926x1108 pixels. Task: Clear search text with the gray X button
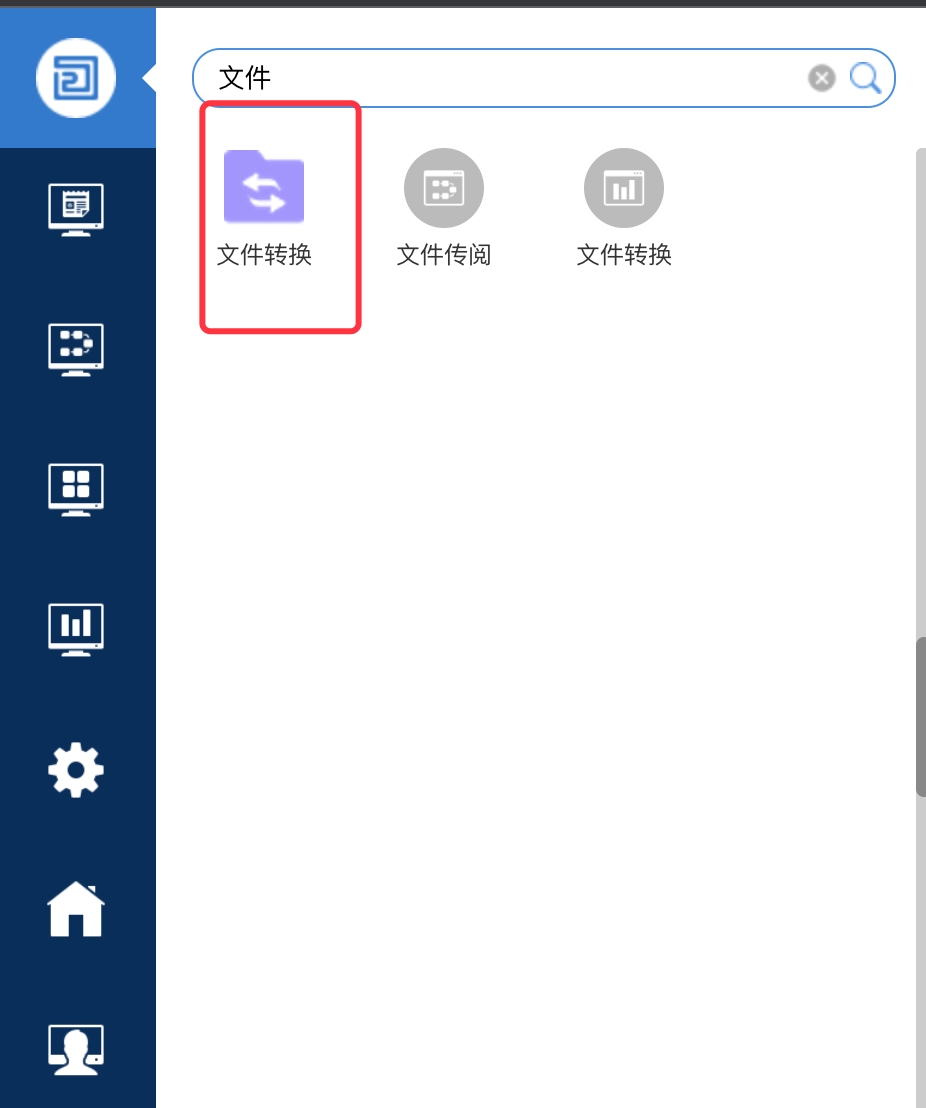[x=821, y=78]
